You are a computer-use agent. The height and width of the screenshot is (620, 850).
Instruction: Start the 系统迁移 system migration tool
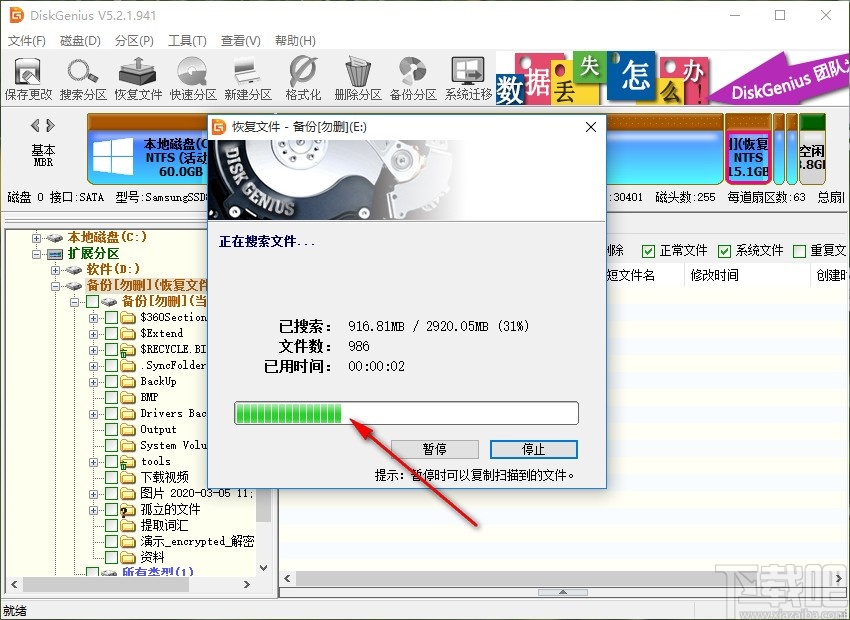click(x=468, y=79)
